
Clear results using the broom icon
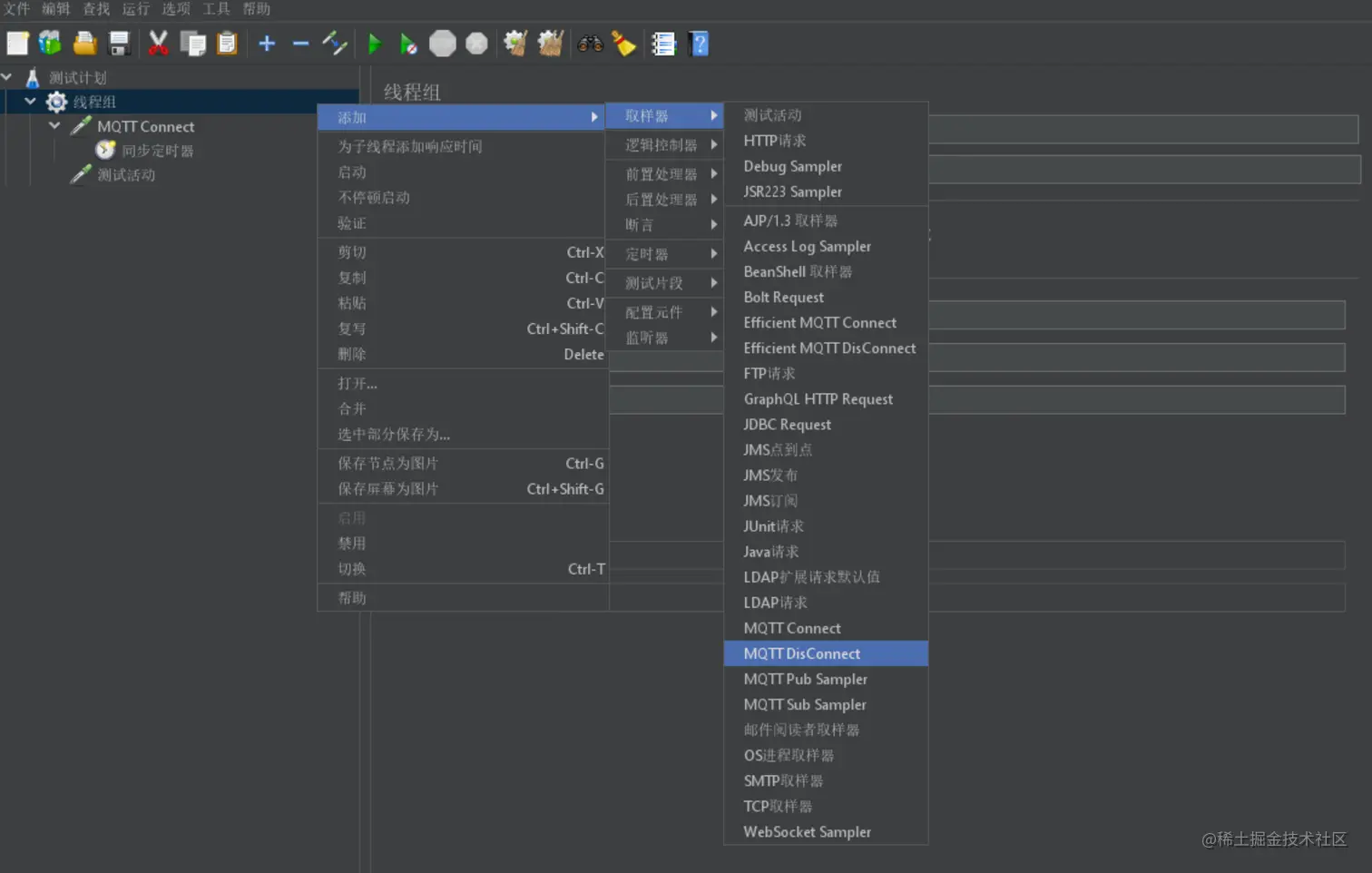click(x=624, y=43)
